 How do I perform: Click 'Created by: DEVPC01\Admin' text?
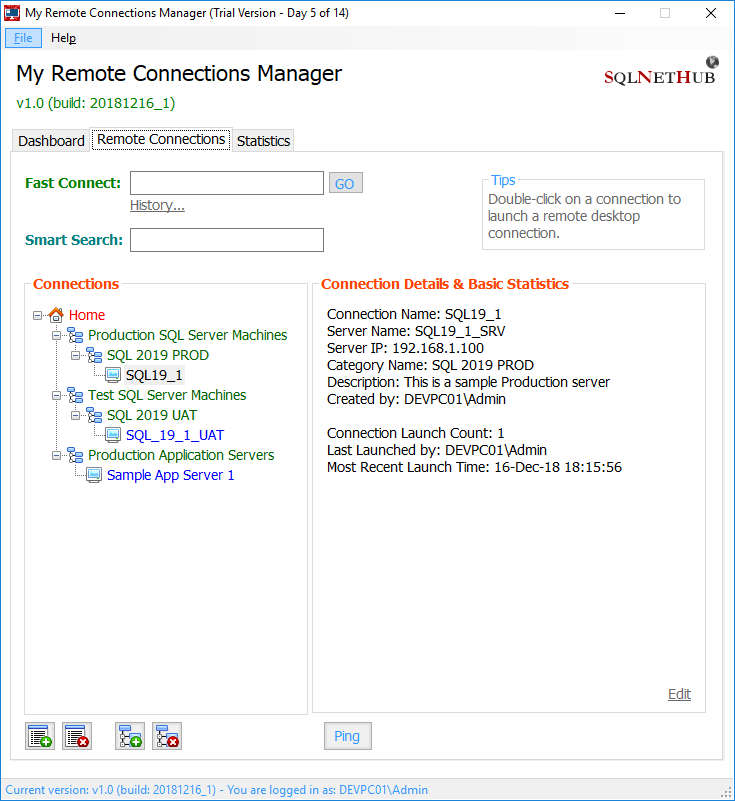pos(416,399)
